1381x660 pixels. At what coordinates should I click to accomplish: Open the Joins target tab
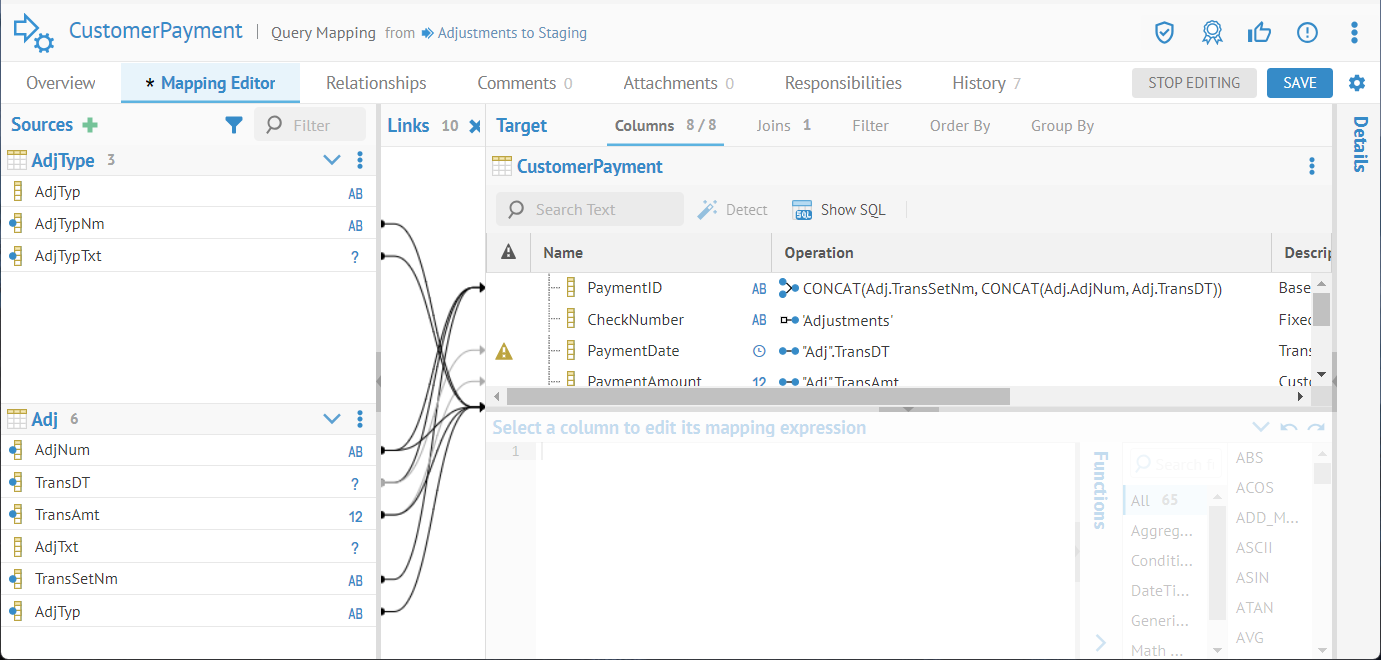click(783, 126)
